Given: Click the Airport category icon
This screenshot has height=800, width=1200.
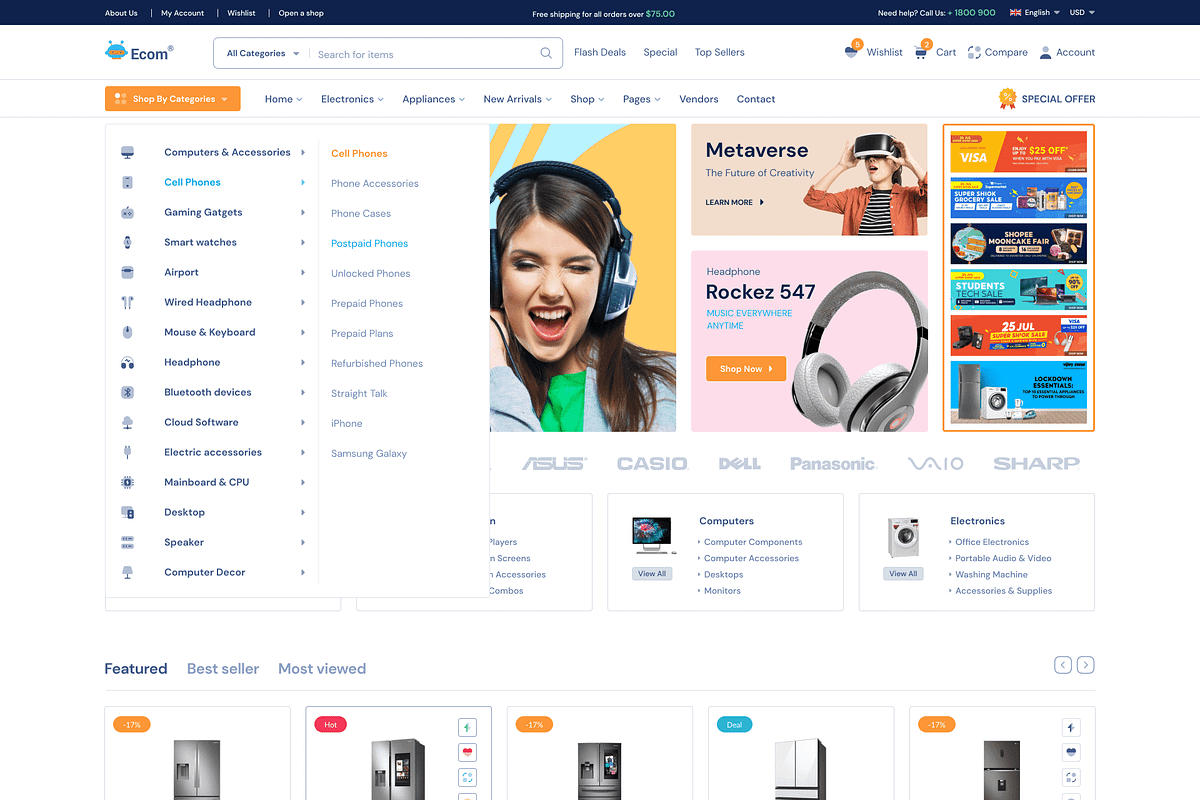Looking at the screenshot, I should [127, 272].
